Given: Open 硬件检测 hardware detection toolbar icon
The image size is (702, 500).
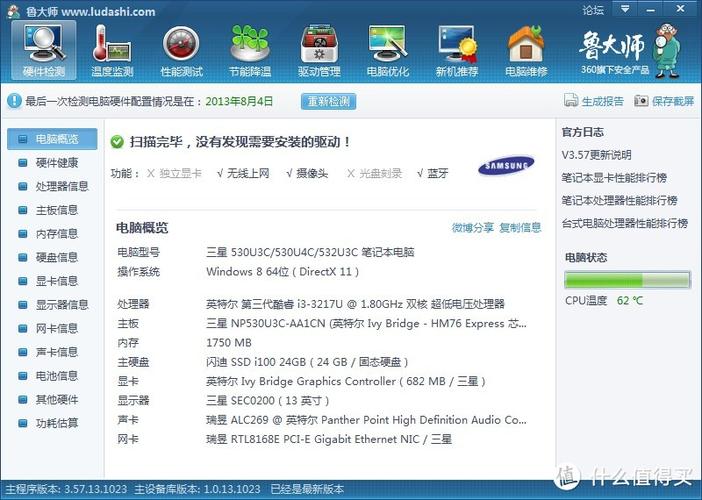Looking at the screenshot, I should 44,51.
